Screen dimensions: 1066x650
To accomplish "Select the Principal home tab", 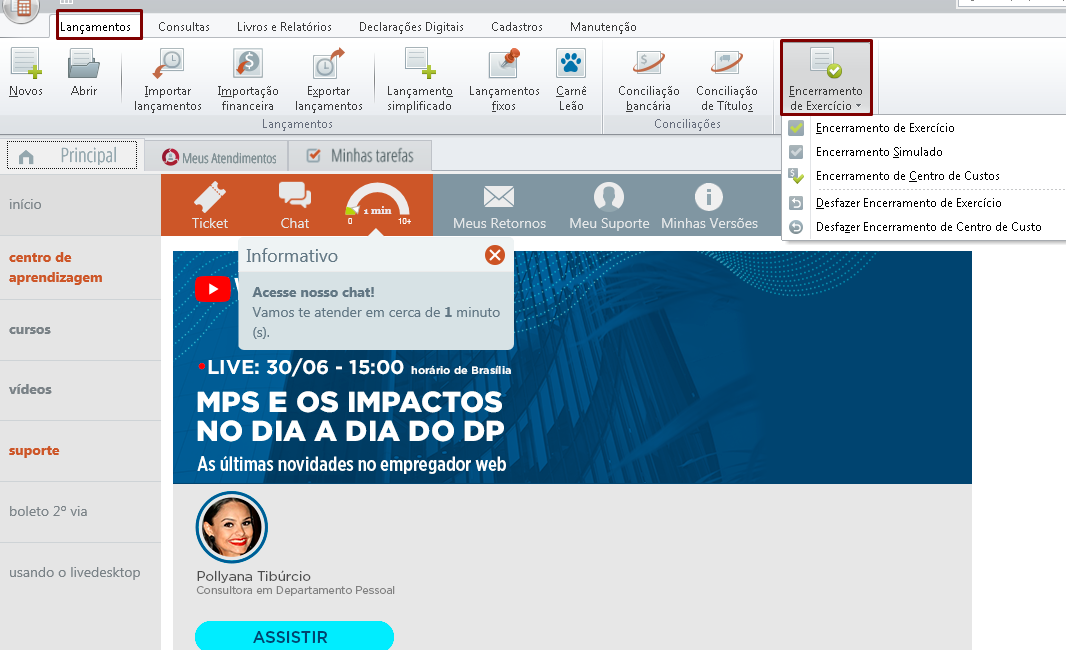I will (x=72, y=156).
